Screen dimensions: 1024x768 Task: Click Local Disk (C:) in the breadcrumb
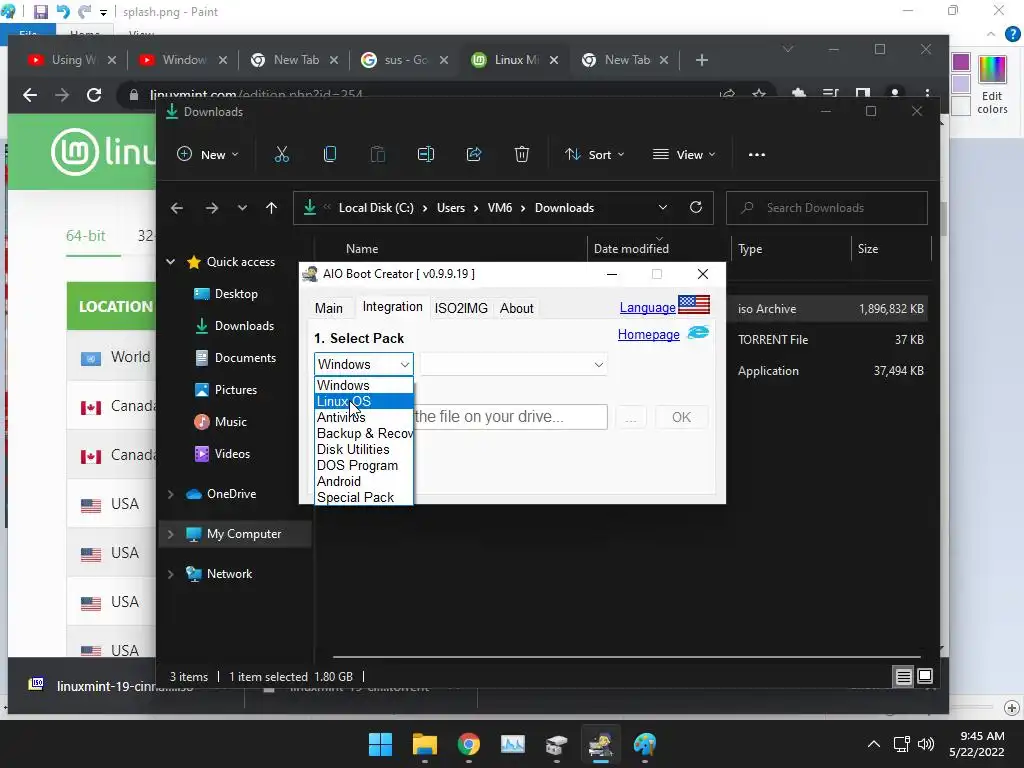tap(376, 208)
